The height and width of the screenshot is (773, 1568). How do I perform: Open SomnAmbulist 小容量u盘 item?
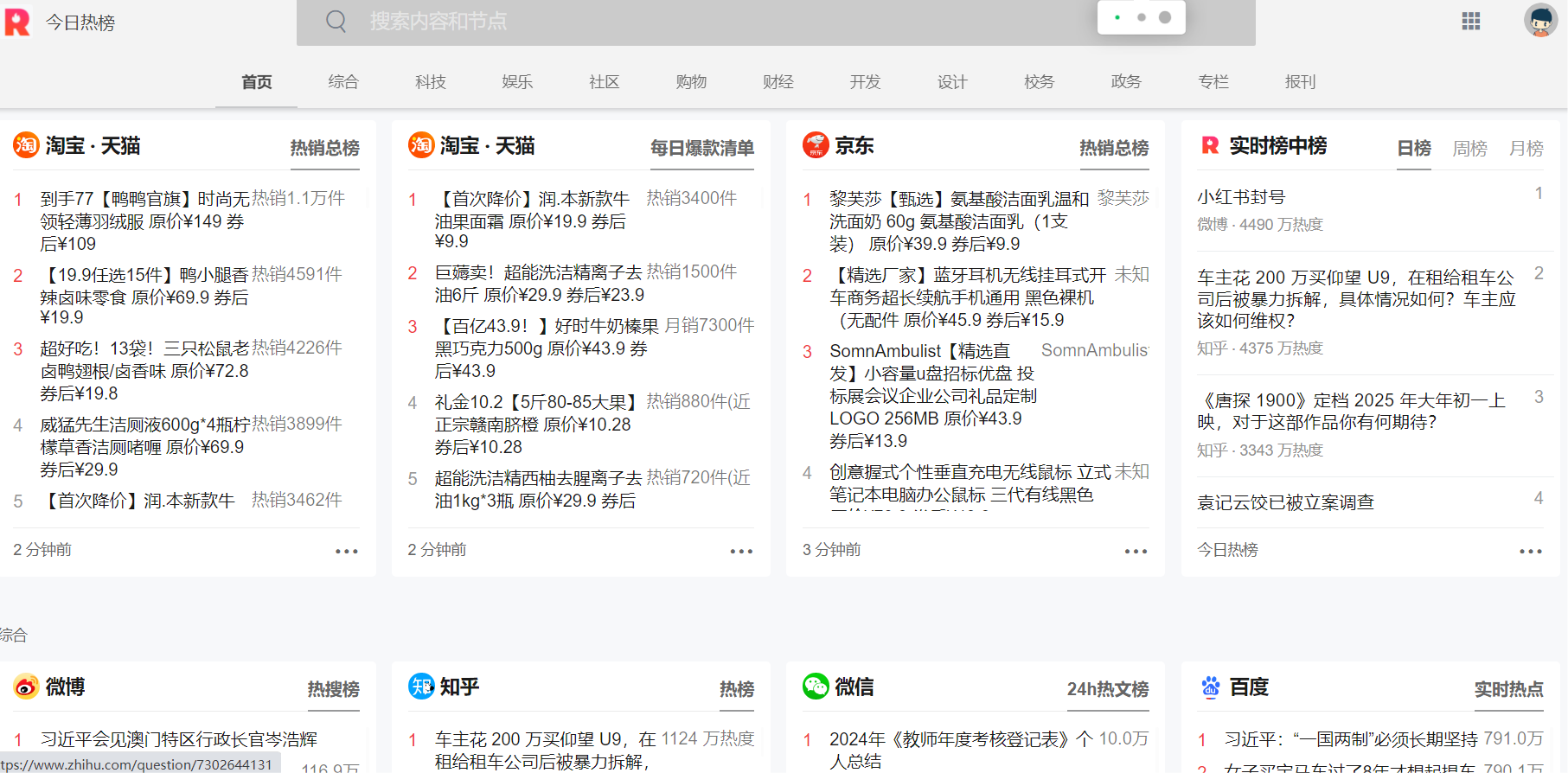(x=932, y=396)
